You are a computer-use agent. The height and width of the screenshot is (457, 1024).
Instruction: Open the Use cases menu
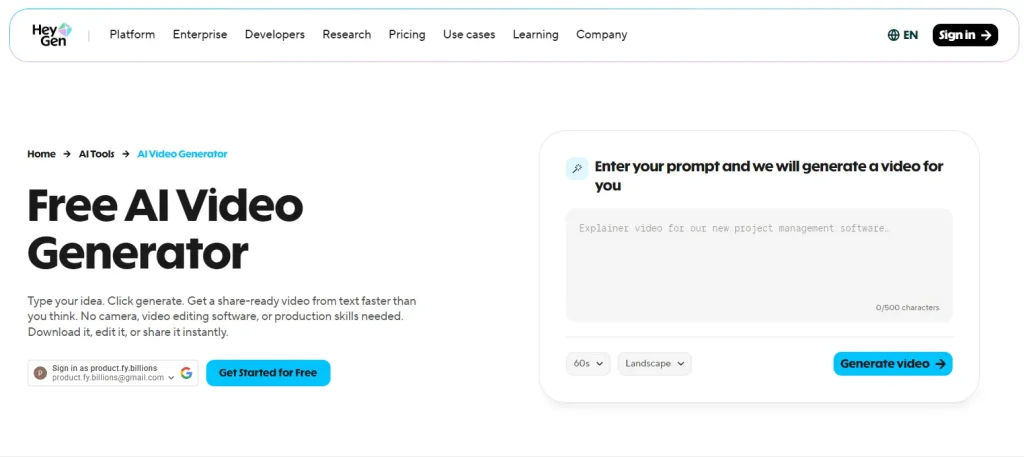pos(469,35)
